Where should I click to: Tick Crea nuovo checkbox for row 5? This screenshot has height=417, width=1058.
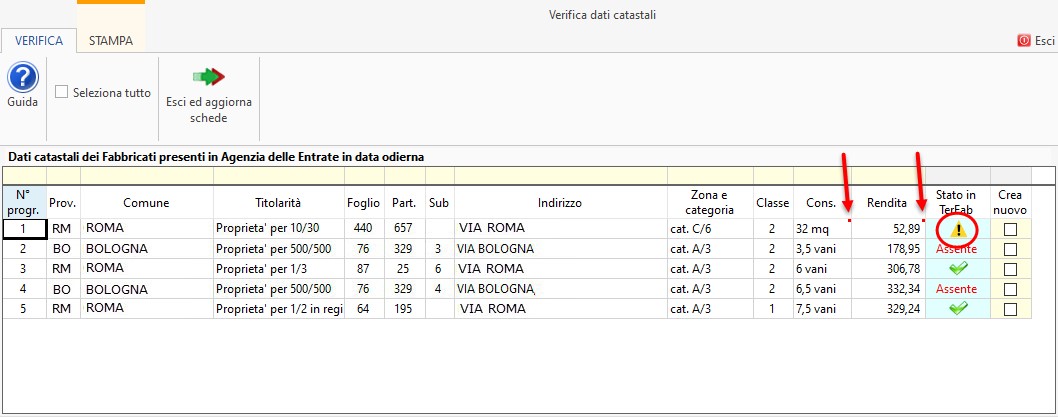[1010, 309]
